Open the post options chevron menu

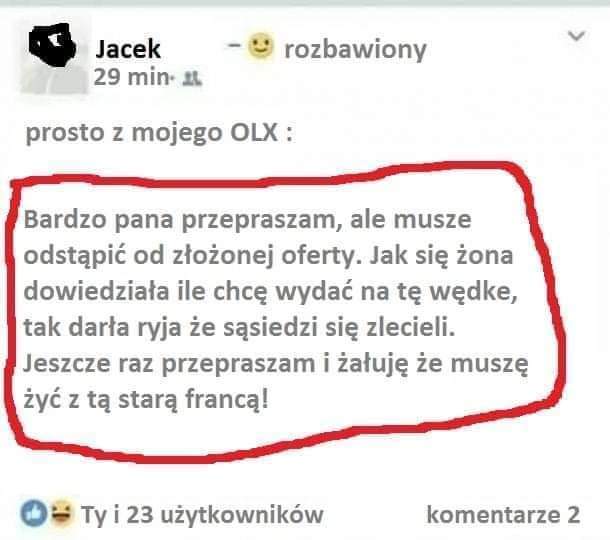(x=576, y=36)
